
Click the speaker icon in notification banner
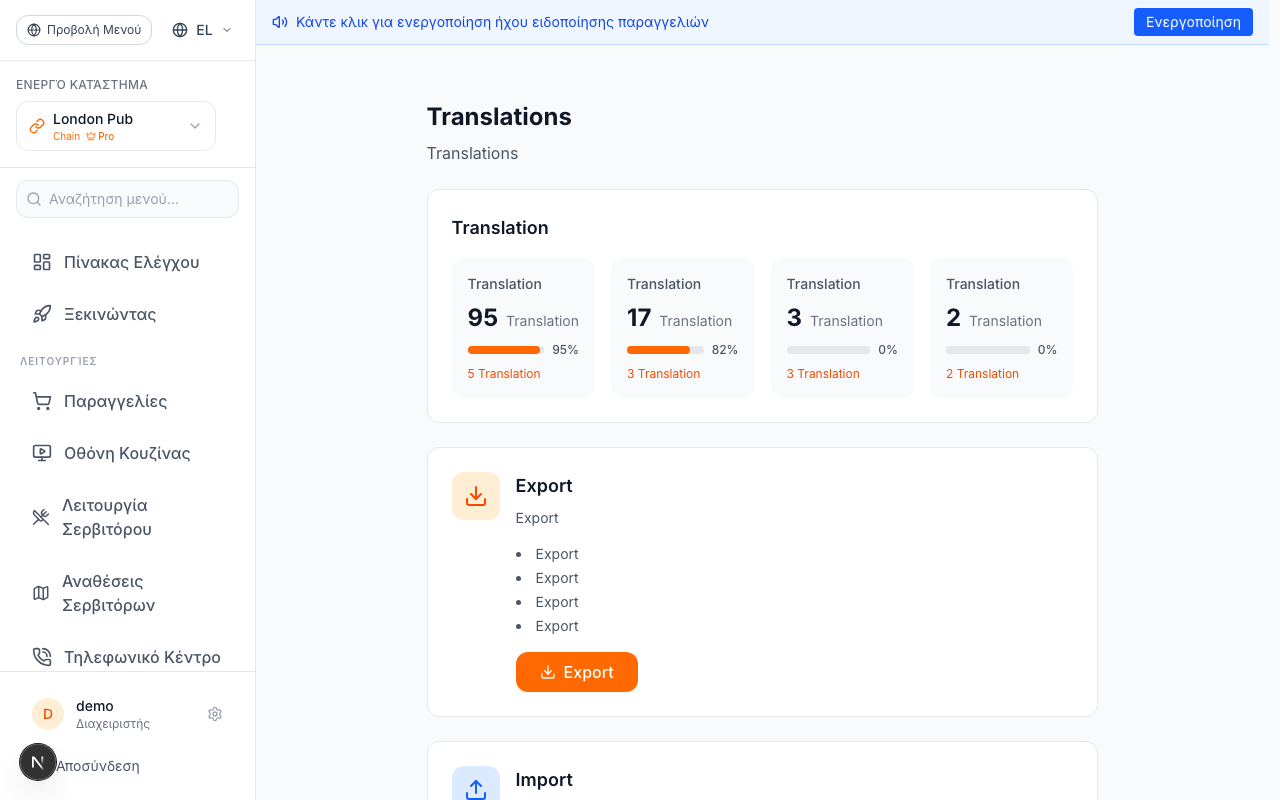(280, 22)
